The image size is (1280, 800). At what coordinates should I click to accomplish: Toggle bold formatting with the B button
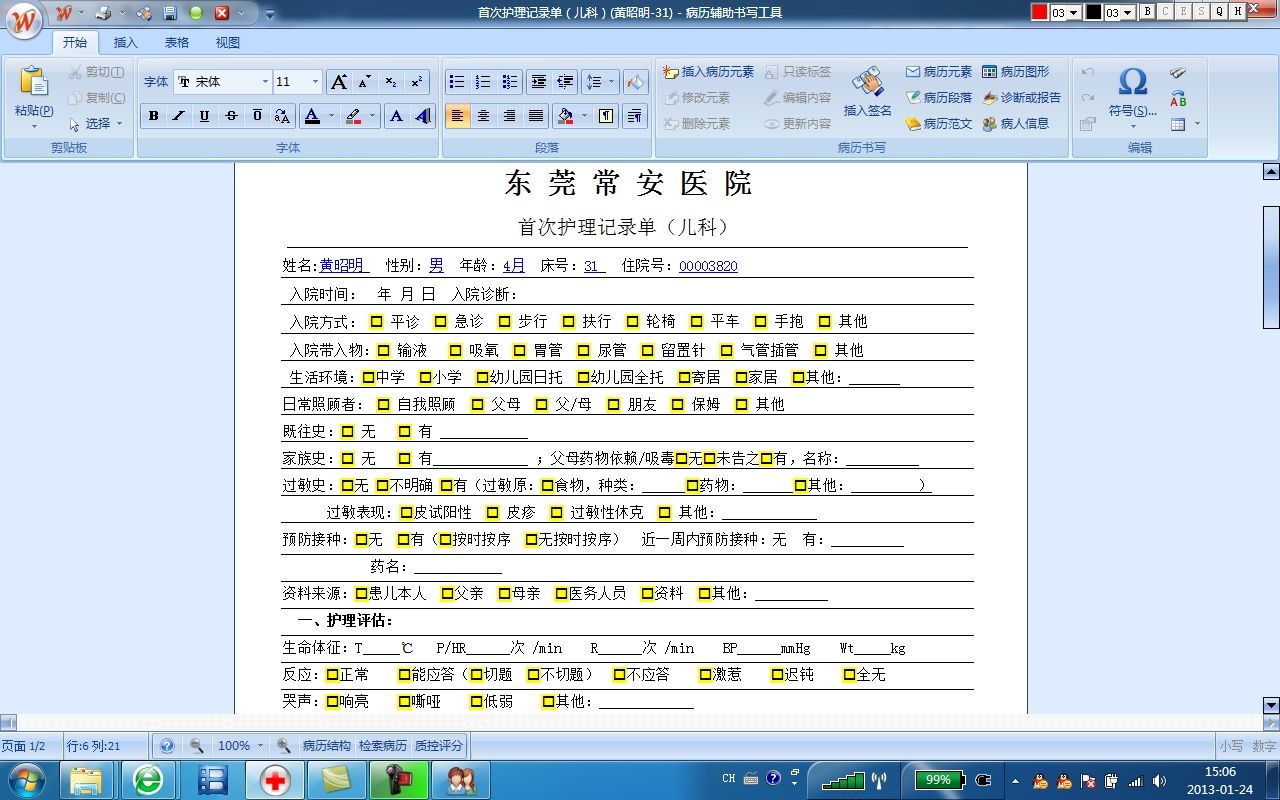pyautogui.click(x=153, y=116)
